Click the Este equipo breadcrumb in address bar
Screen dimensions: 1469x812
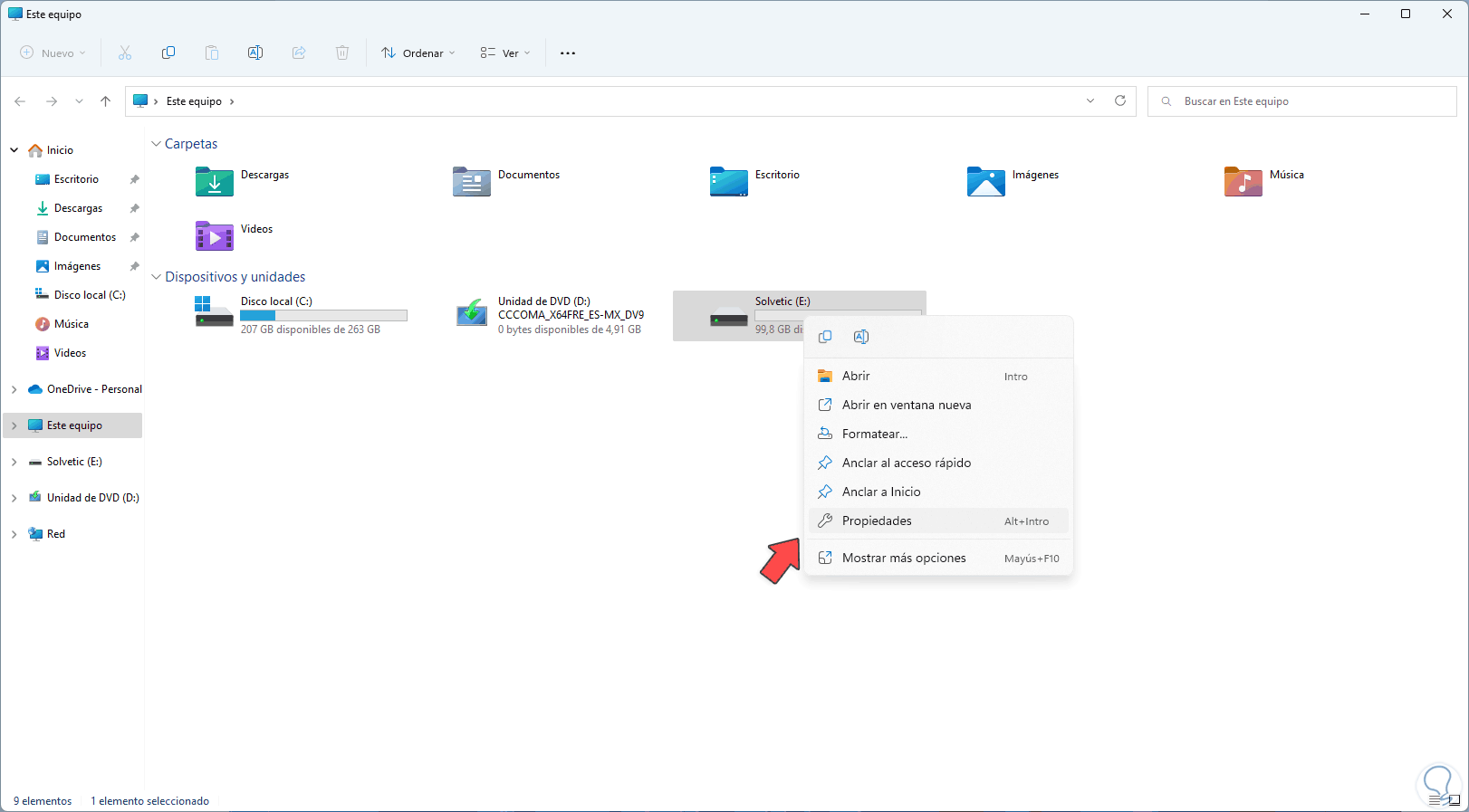(x=194, y=101)
